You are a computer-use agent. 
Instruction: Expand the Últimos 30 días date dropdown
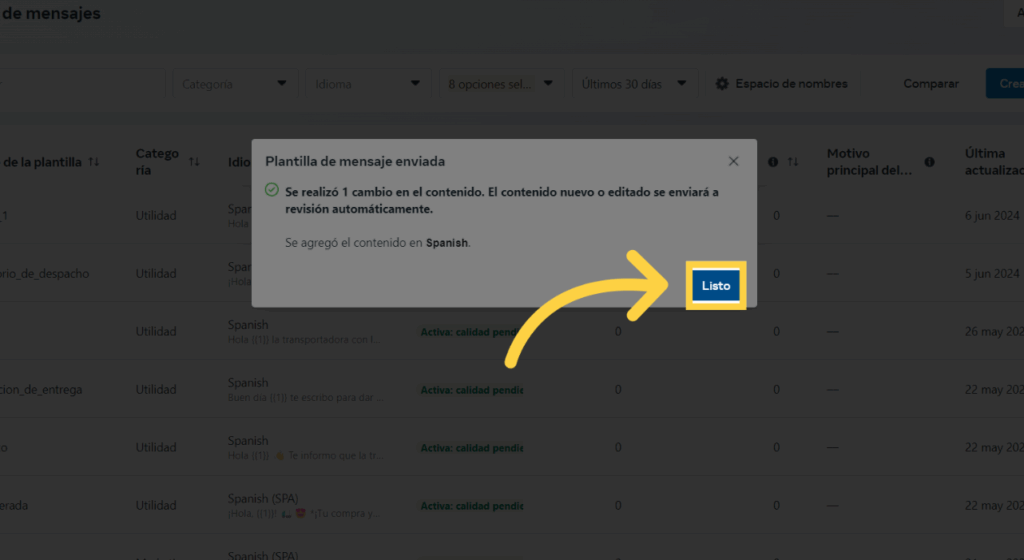coord(634,84)
